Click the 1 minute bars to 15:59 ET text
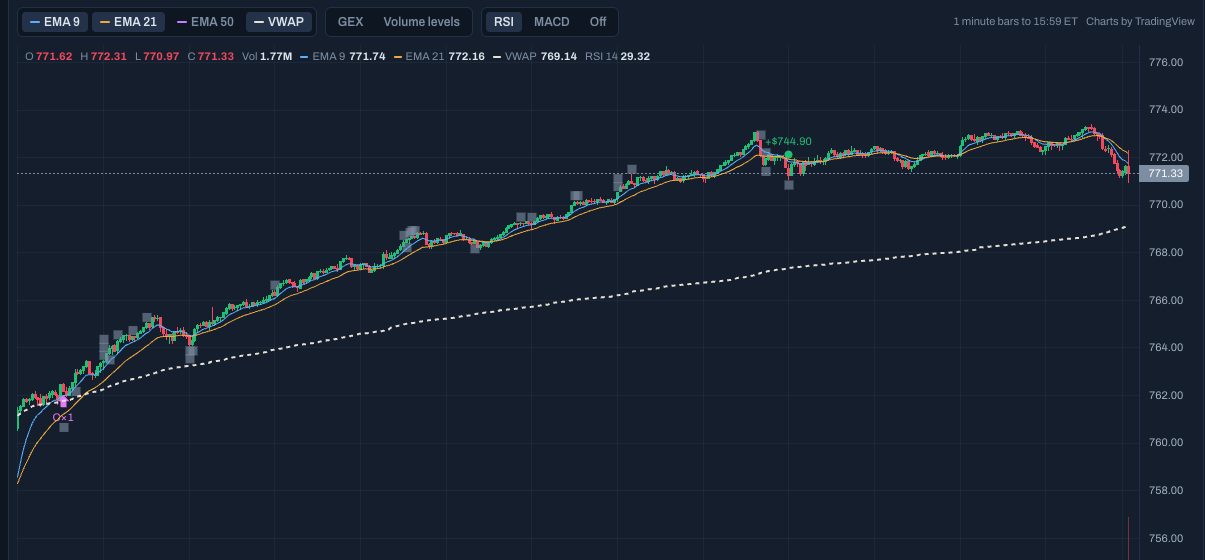The width and height of the screenshot is (1205, 560). 1015,21
